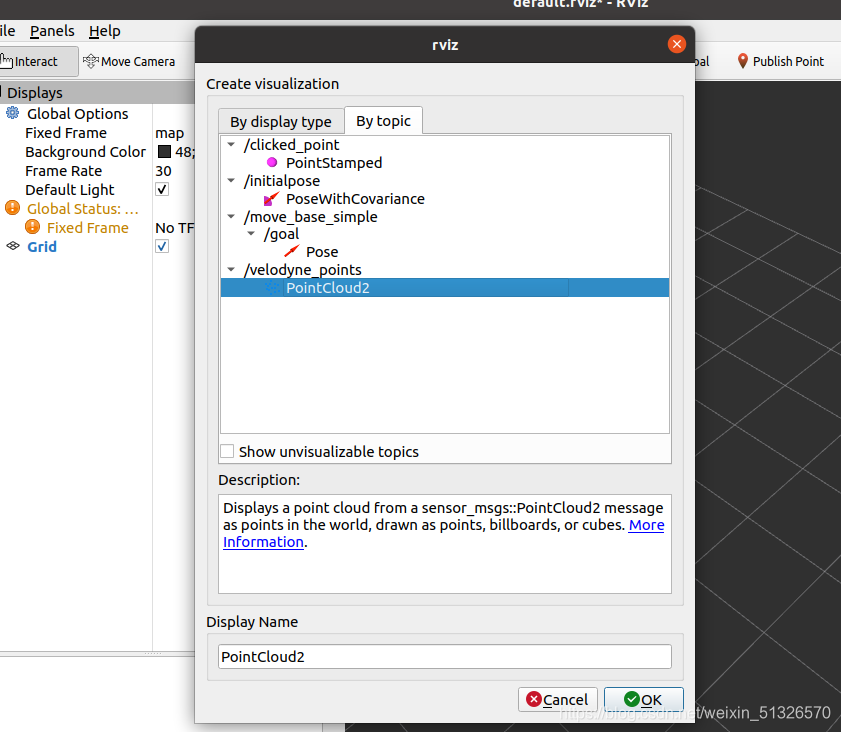This screenshot has height=732, width=841.
Task: Click the /move_base_simple topic label
Action: (311, 217)
